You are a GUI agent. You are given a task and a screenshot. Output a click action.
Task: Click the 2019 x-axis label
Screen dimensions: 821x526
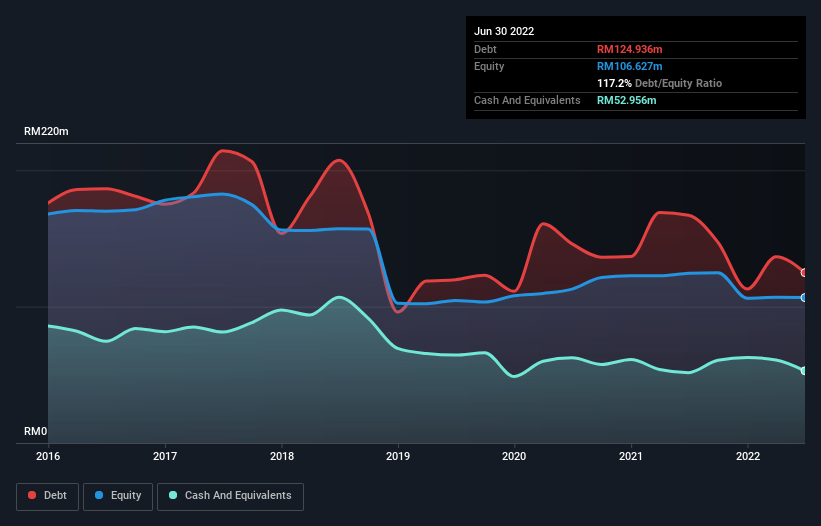[x=398, y=456]
